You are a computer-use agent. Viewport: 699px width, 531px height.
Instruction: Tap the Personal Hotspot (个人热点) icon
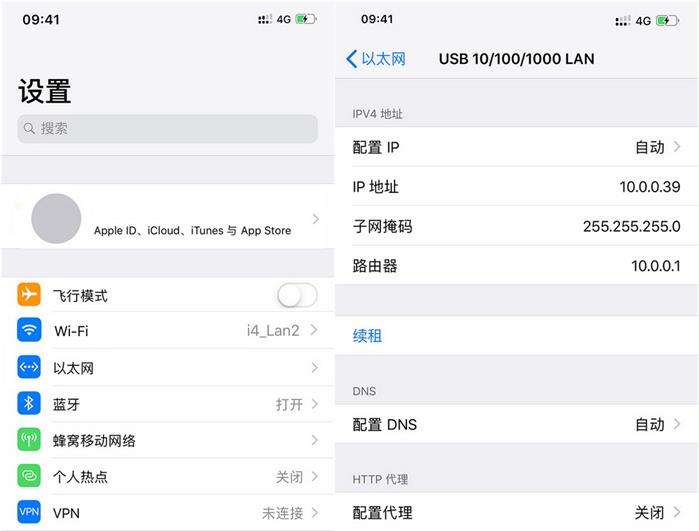coord(29,476)
